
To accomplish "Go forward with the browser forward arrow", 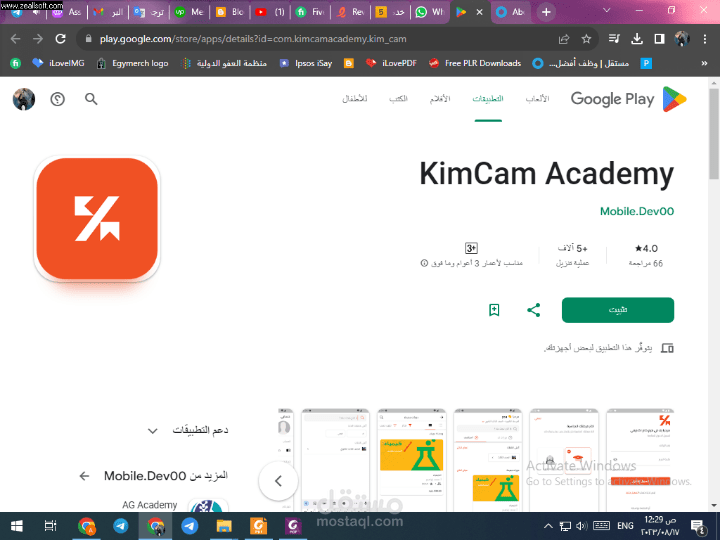I will click(x=38, y=39).
